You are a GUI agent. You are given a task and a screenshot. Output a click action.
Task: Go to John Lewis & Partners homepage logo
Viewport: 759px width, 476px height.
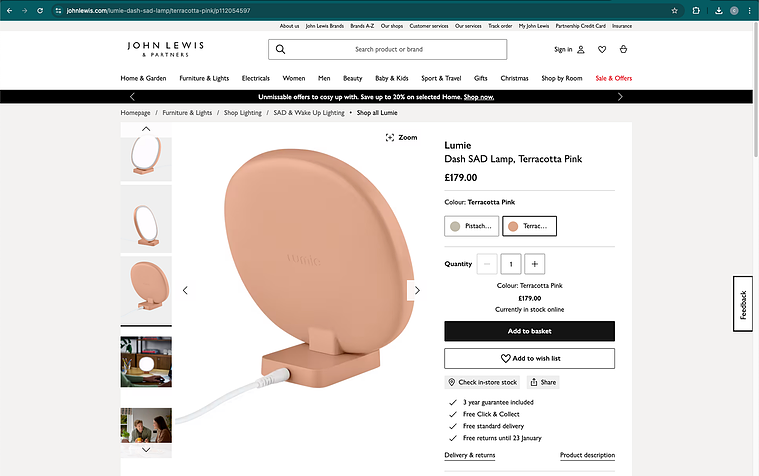[166, 49]
